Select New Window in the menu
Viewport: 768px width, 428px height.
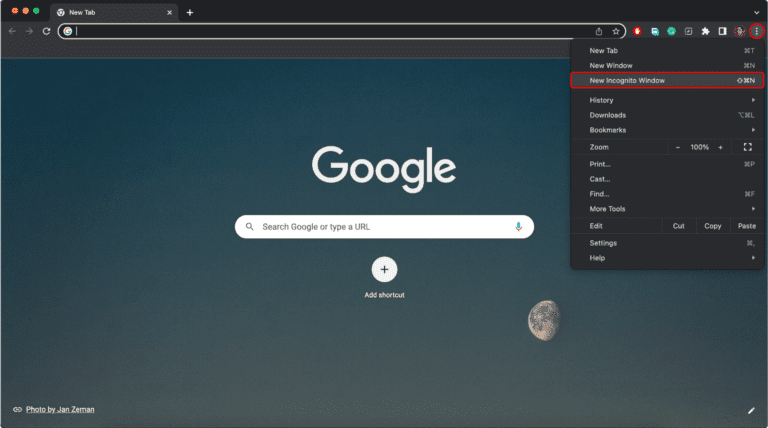[x=668, y=66]
